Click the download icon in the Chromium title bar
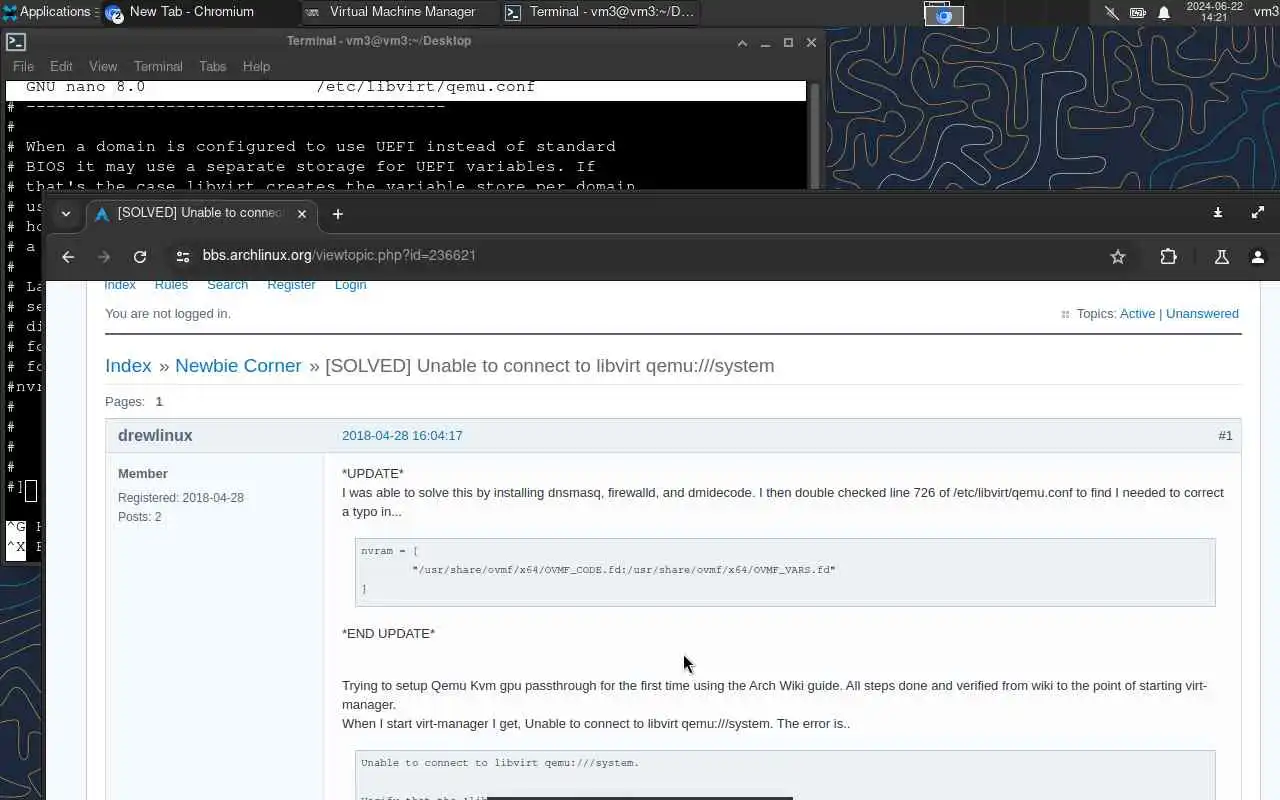 pos(1218,213)
